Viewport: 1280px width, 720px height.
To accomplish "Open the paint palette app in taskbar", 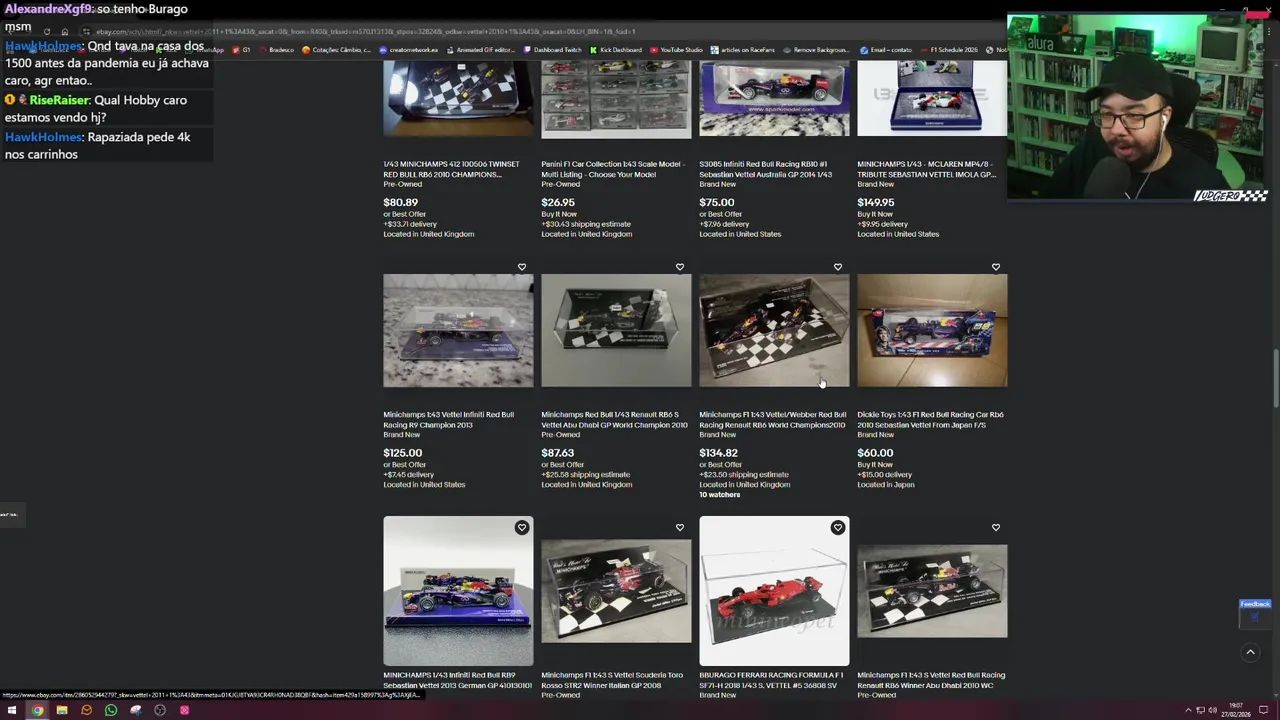I will (x=136, y=710).
